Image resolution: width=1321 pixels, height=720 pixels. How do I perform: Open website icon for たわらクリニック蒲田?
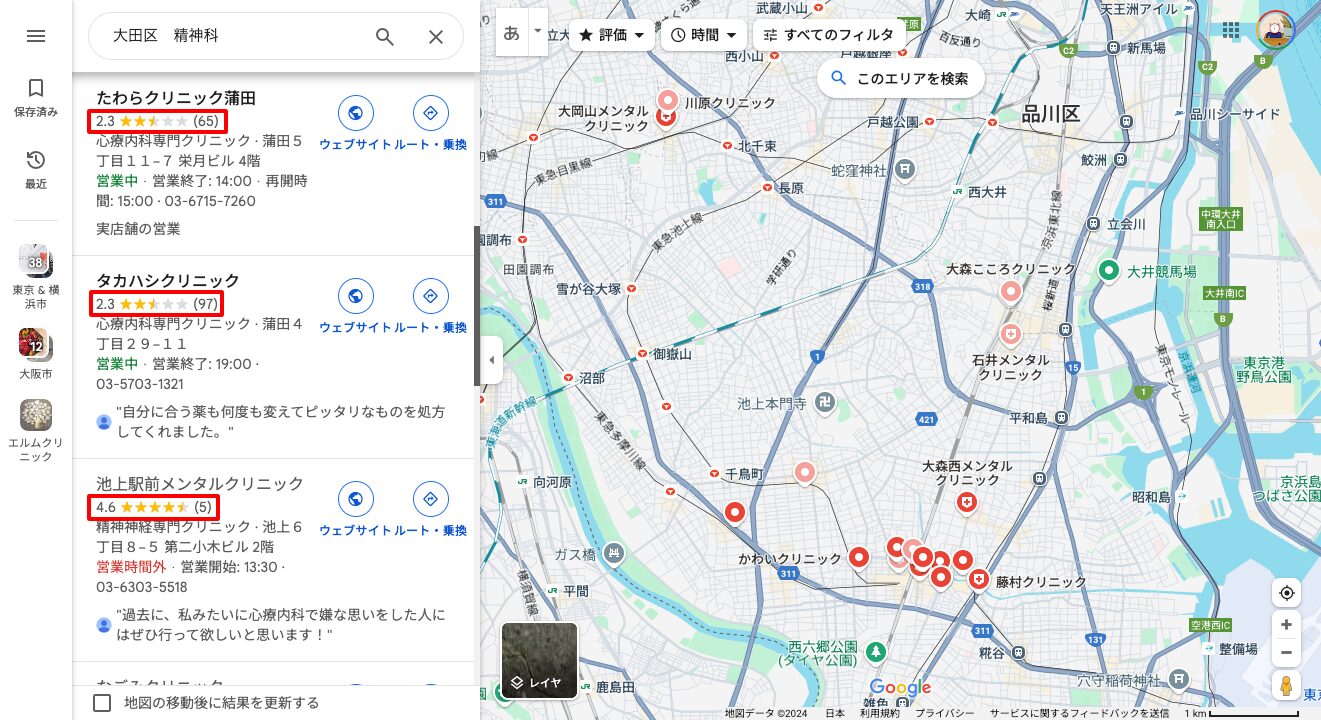click(355, 113)
